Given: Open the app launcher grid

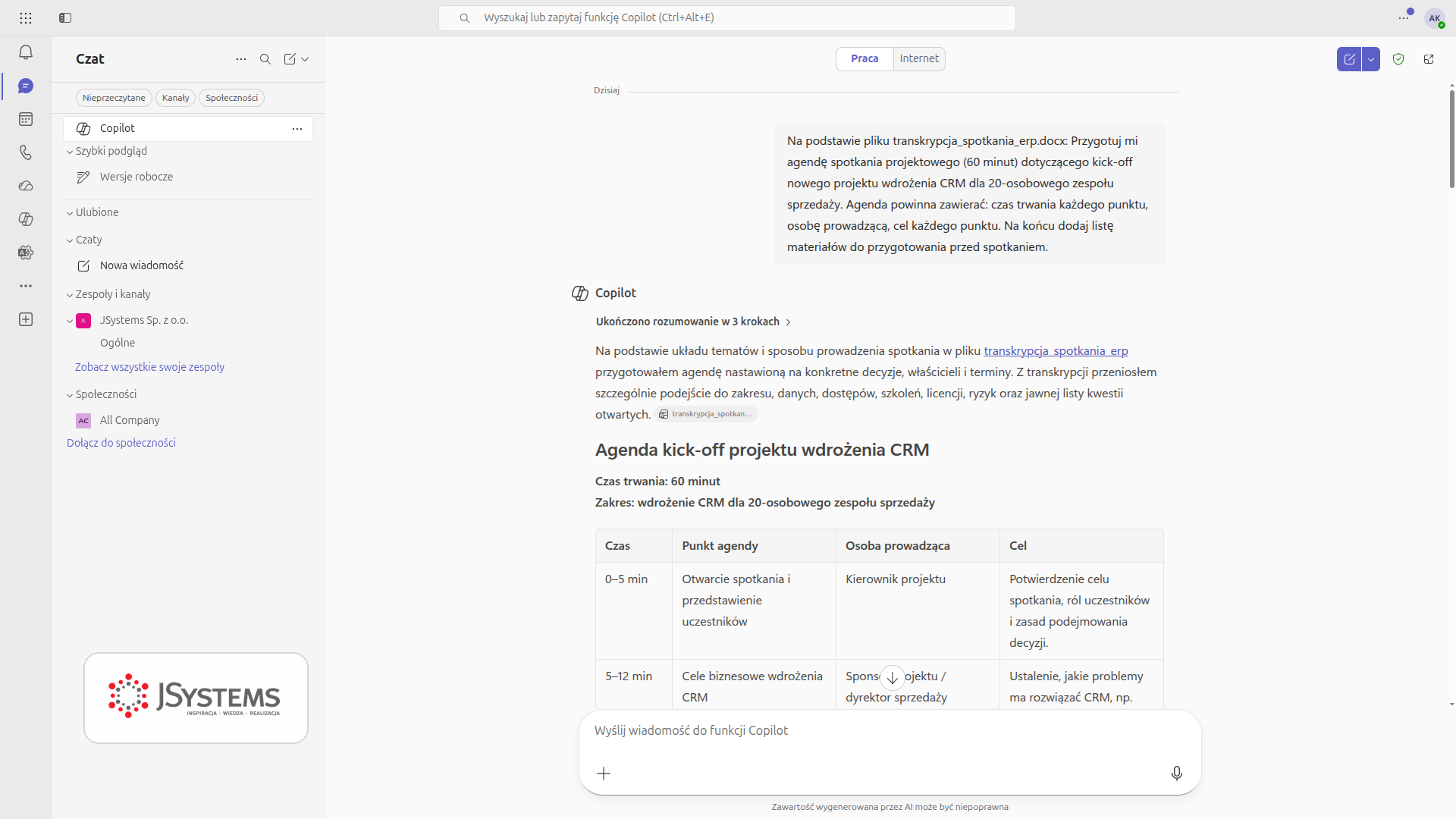Looking at the screenshot, I should click(x=26, y=17).
